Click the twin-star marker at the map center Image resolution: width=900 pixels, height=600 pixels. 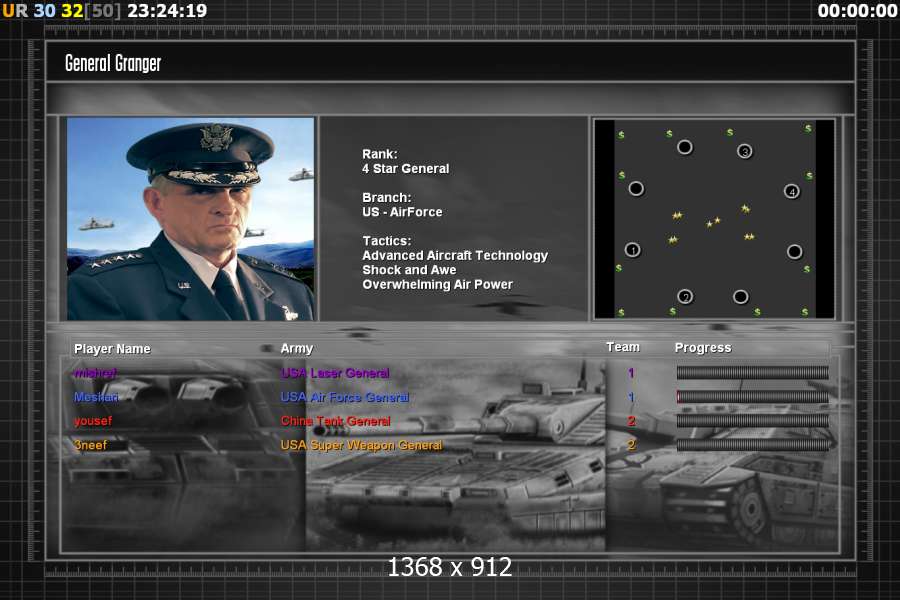[713, 222]
